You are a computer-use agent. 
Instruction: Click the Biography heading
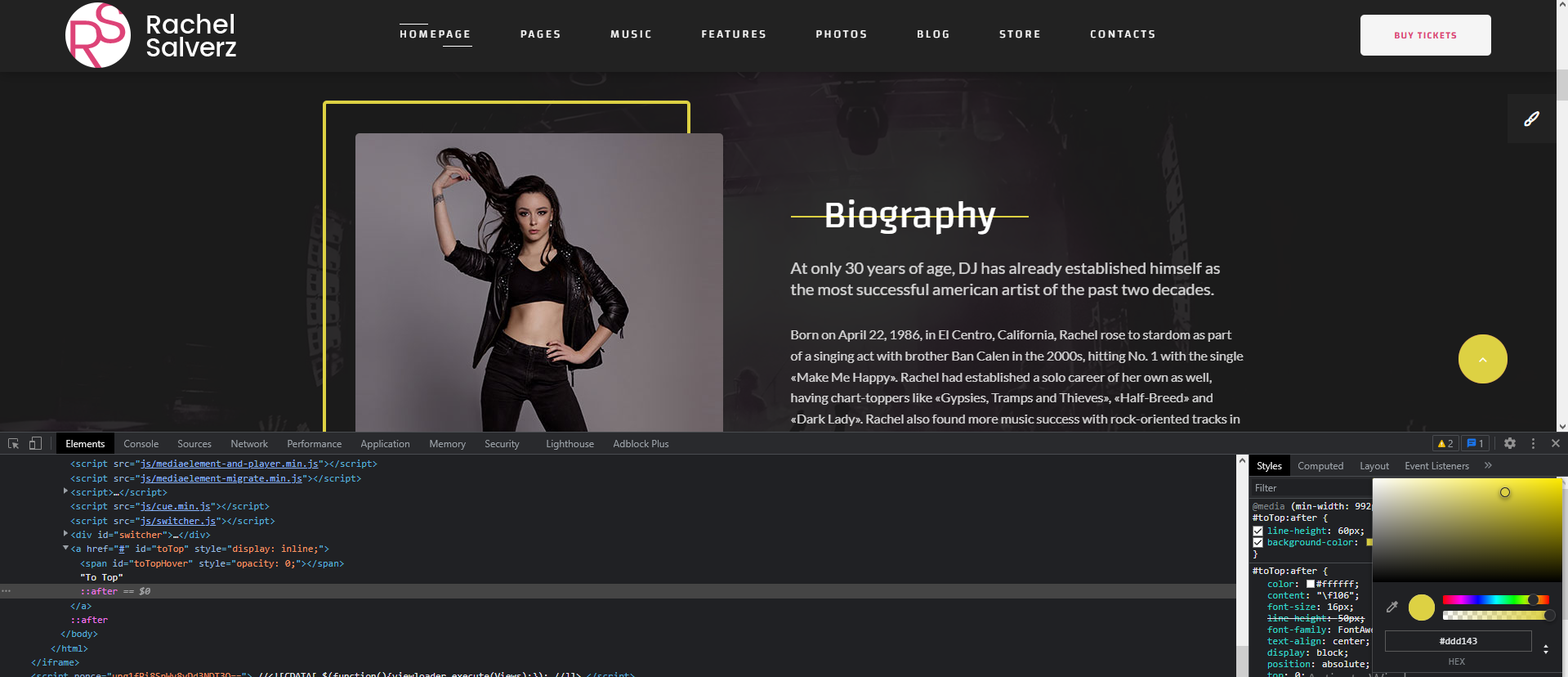[x=909, y=215]
